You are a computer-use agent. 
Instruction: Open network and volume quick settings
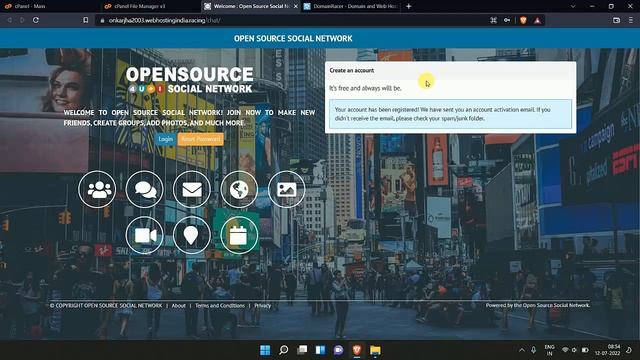[575, 350]
